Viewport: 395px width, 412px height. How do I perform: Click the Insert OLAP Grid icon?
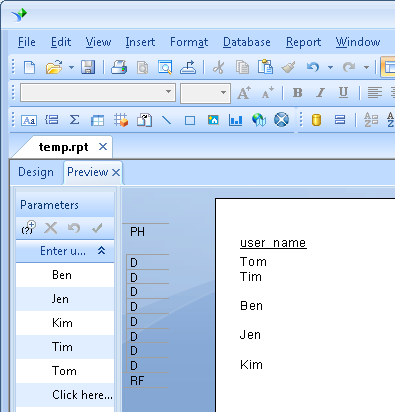pyautogui.click(x=121, y=120)
